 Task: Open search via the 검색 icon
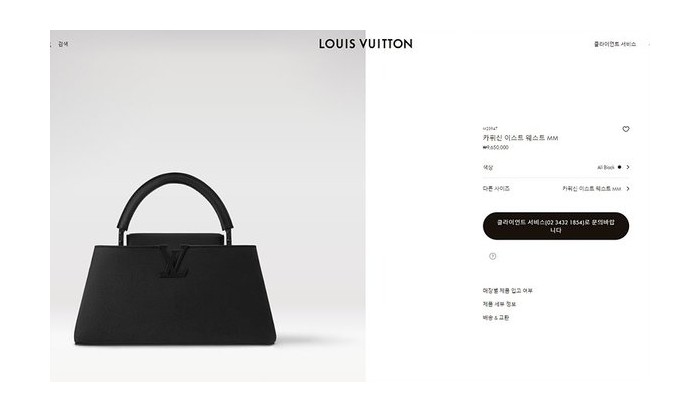tap(51, 44)
